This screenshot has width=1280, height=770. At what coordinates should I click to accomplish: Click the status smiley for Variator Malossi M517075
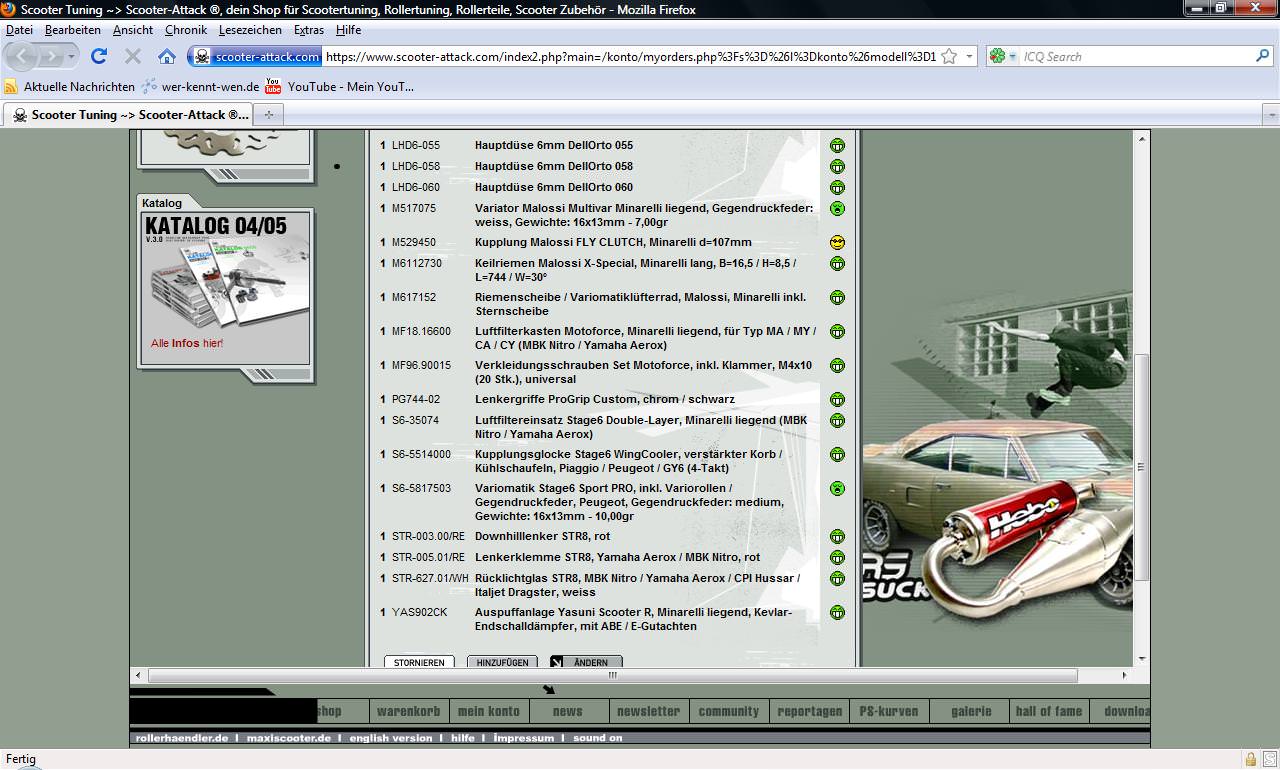(x=837, y=208)
